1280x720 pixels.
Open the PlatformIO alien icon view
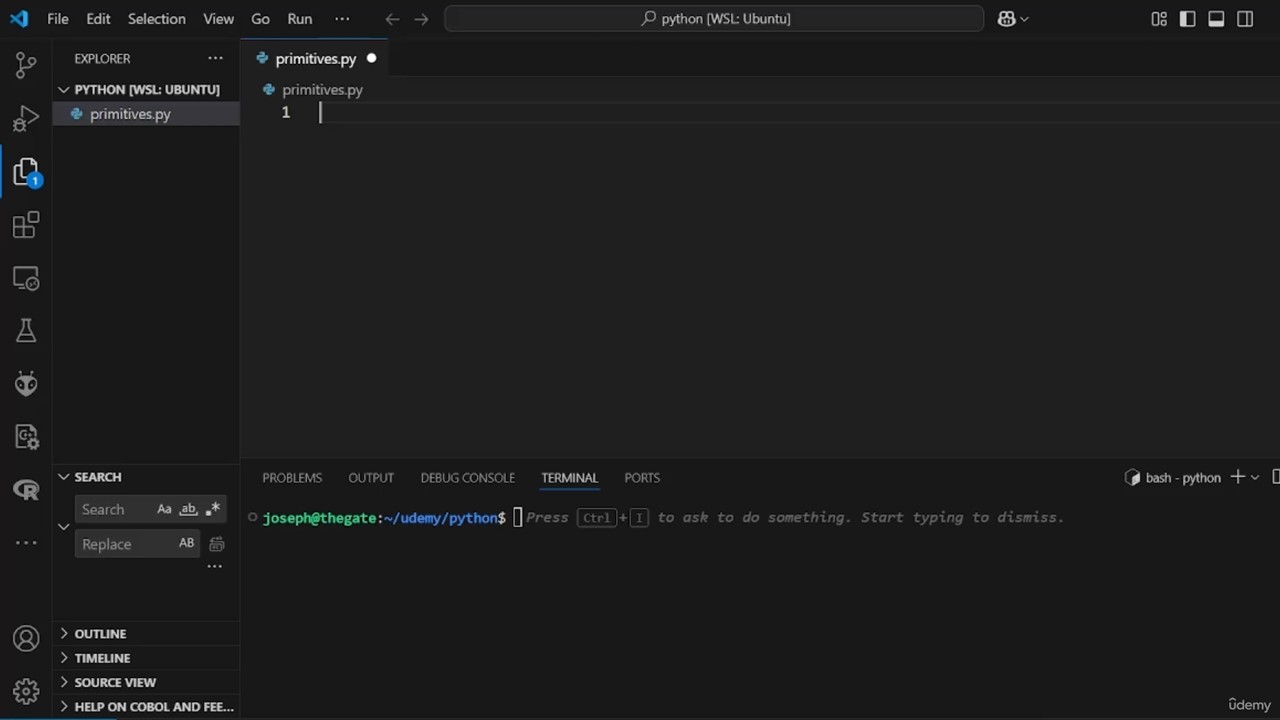(26, 384)
